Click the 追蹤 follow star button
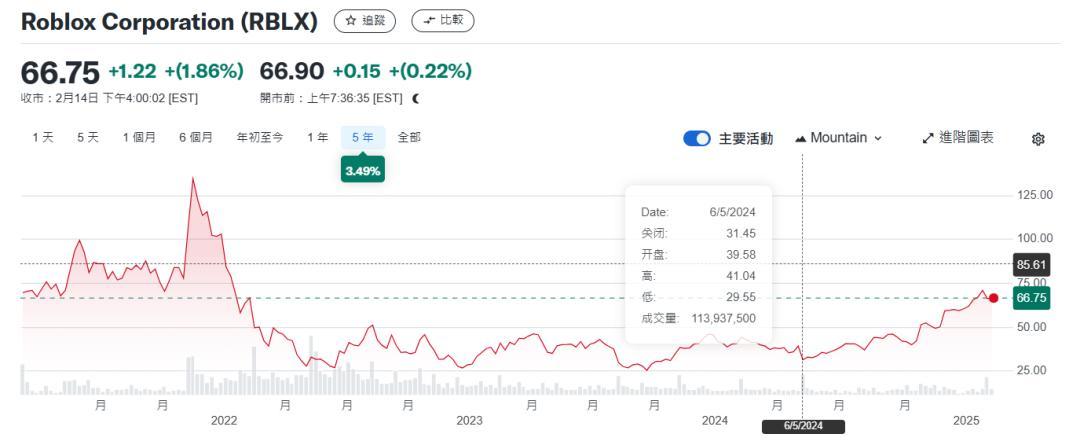Viewport: 1080px width, 445px height. [364, 21]
